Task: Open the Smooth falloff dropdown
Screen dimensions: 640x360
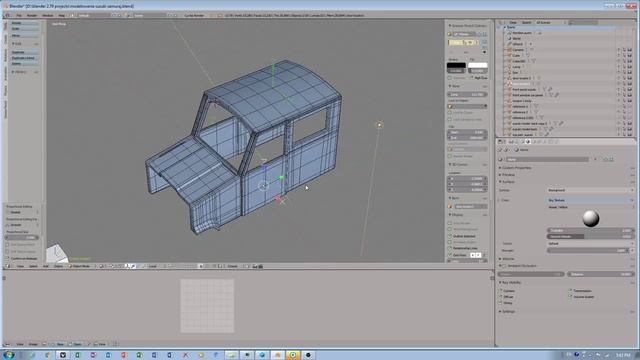Action: (22, 225)
